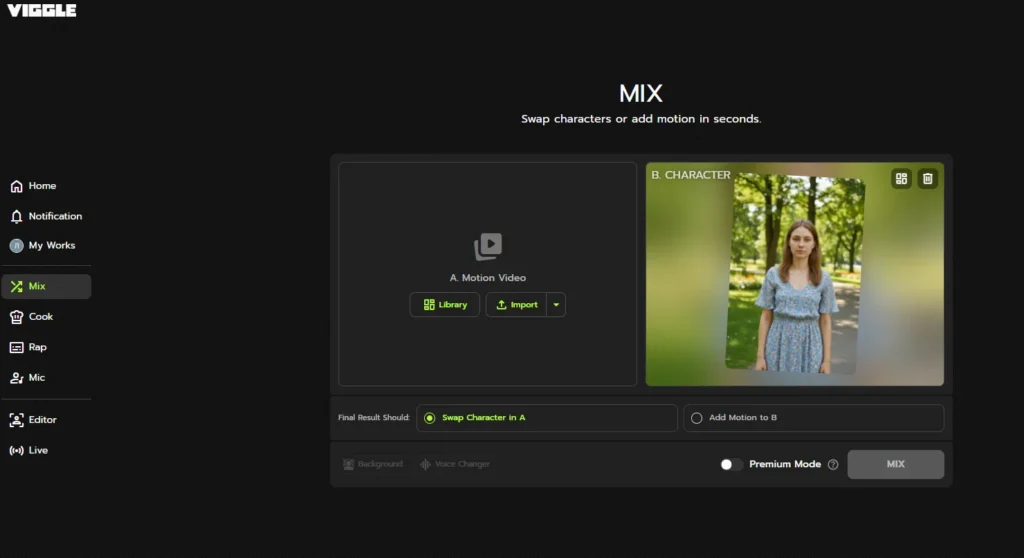
Task: Toggle Premium Mode switch
Action: [731, 465]
